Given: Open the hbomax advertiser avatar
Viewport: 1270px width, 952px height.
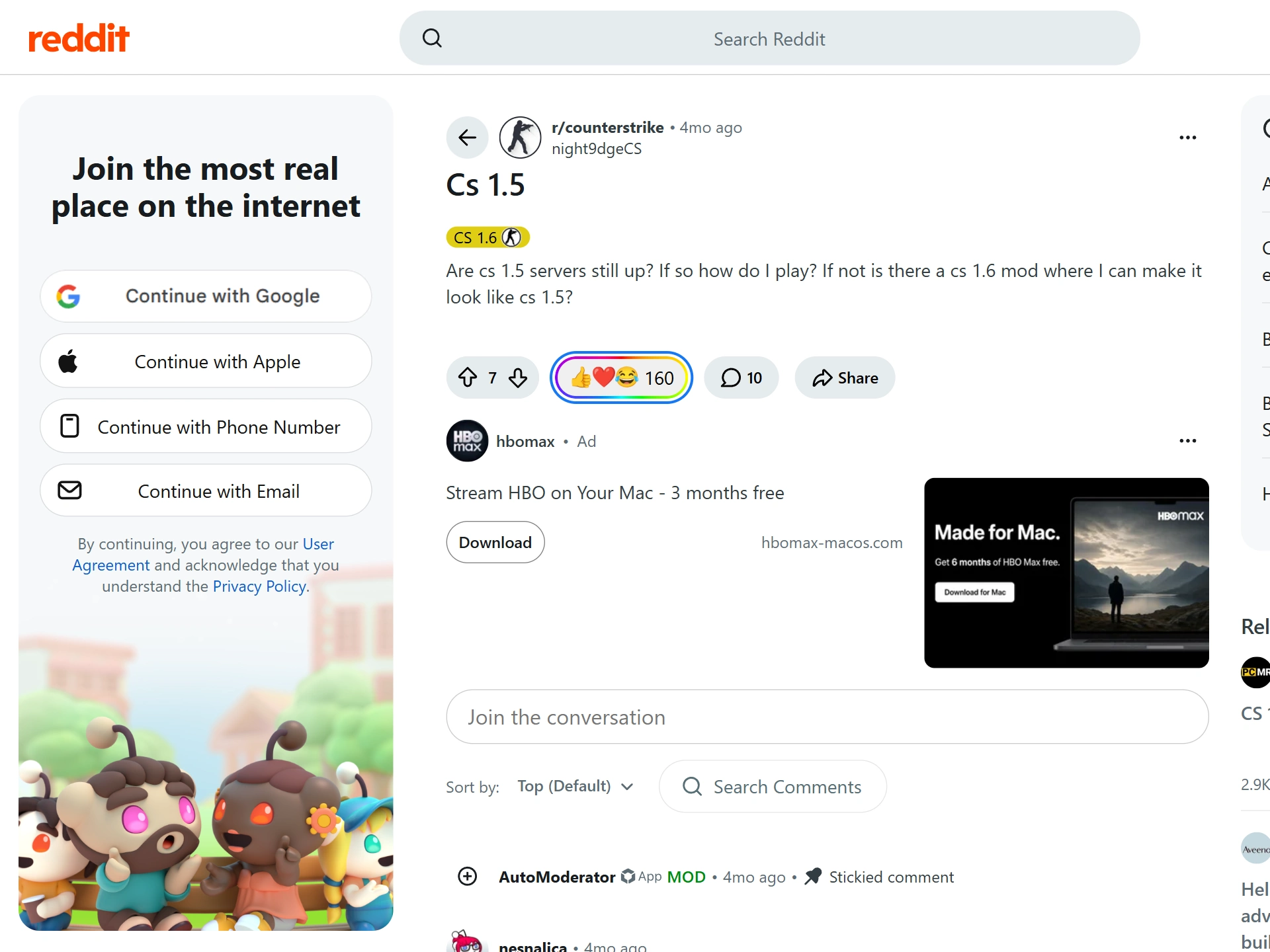Looking at the screenshot, I should coord(468,441).
